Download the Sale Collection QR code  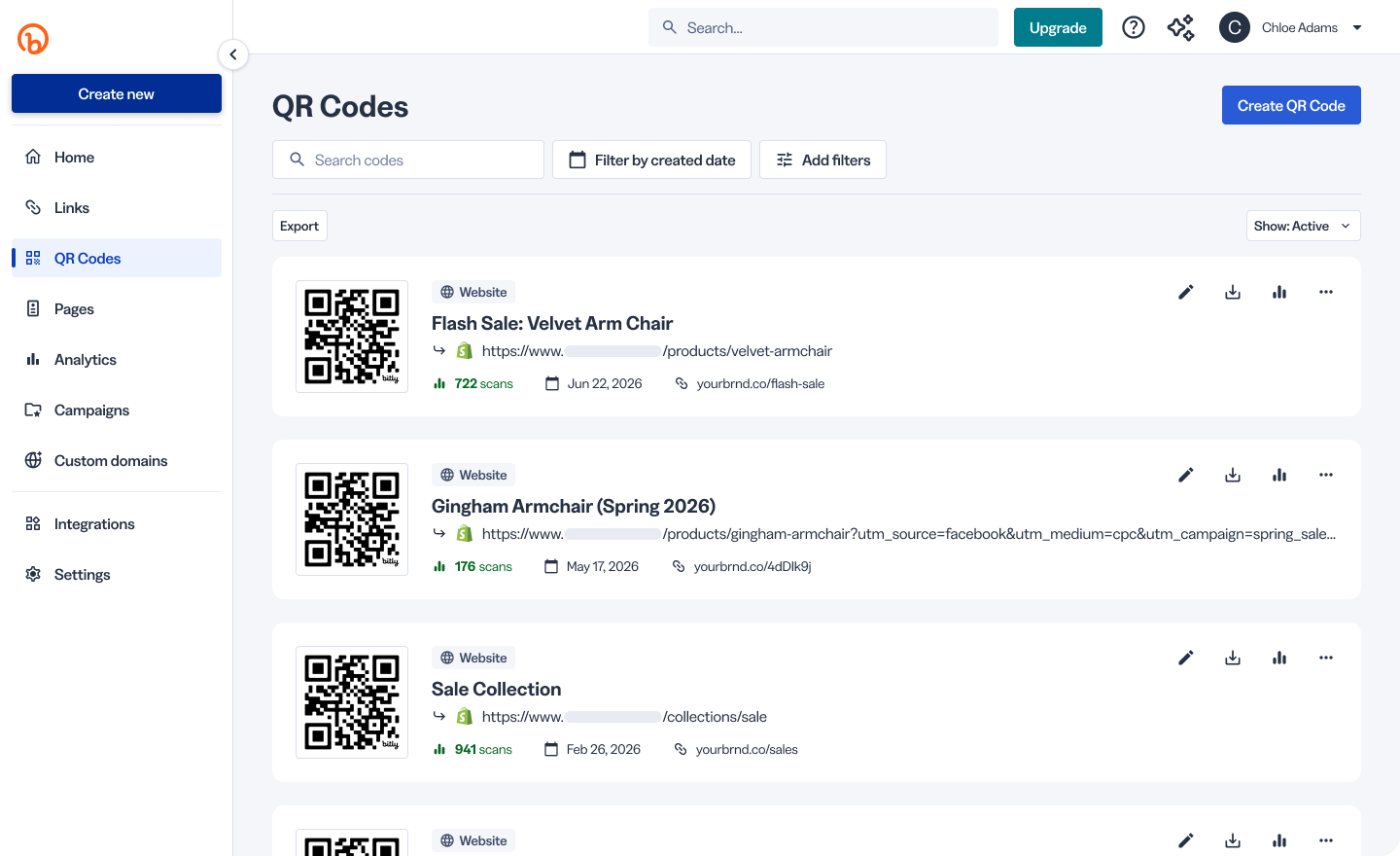pyautogui.click(x=1233, y=658)
